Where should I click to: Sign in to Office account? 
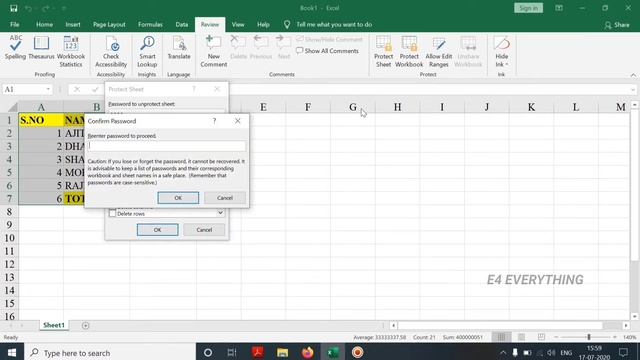pos(528,8)
